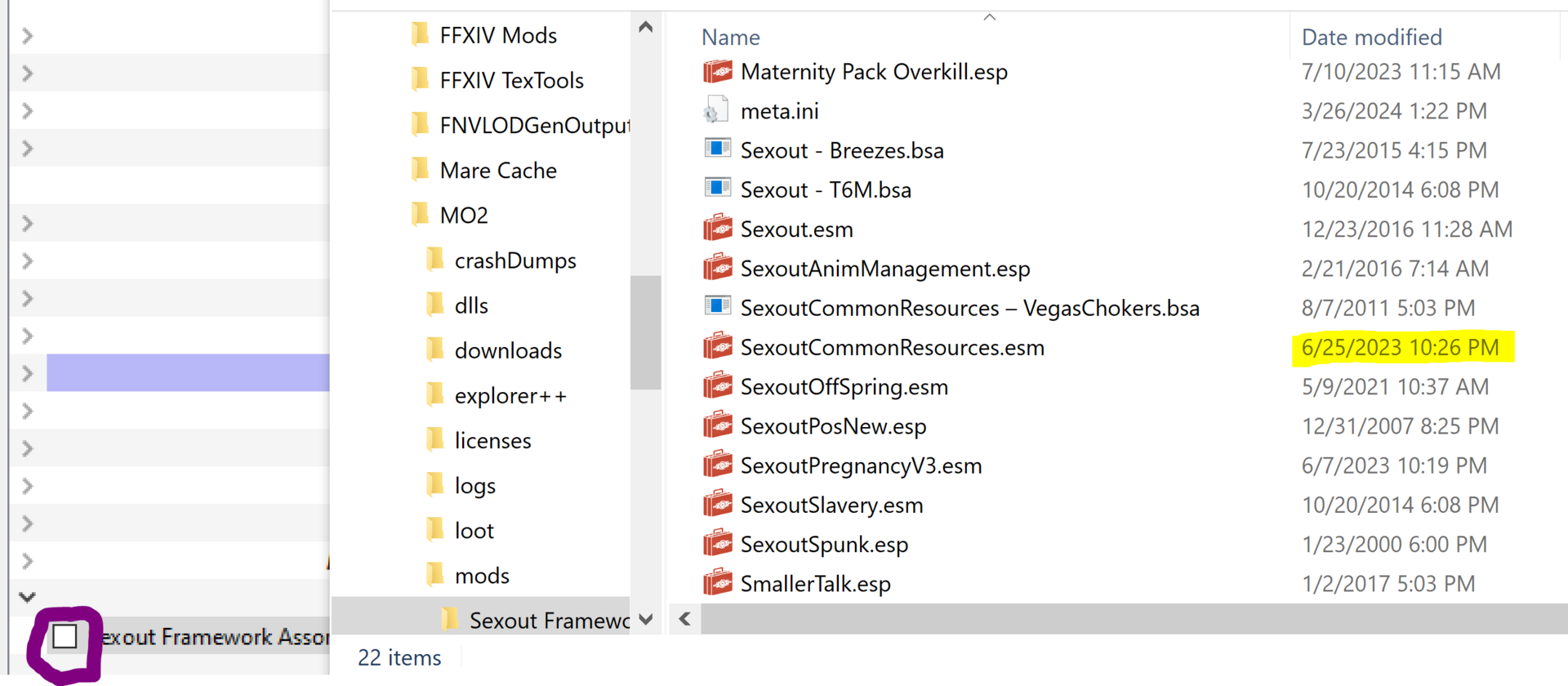Click the date 1/2/2017 5:03 PM

1388,584
